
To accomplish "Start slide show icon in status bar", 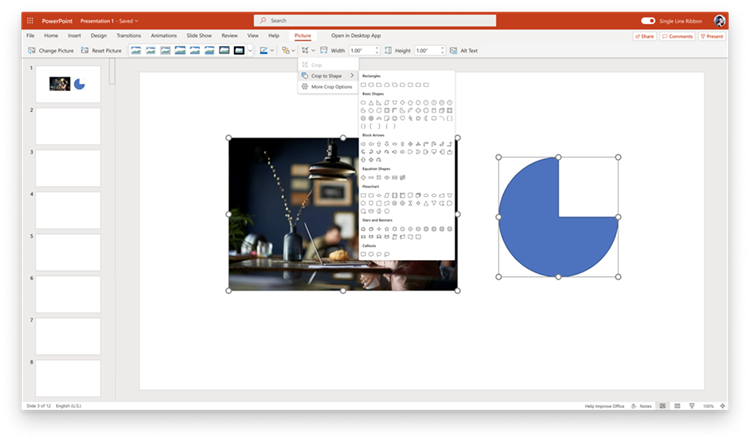I will 692,406.
